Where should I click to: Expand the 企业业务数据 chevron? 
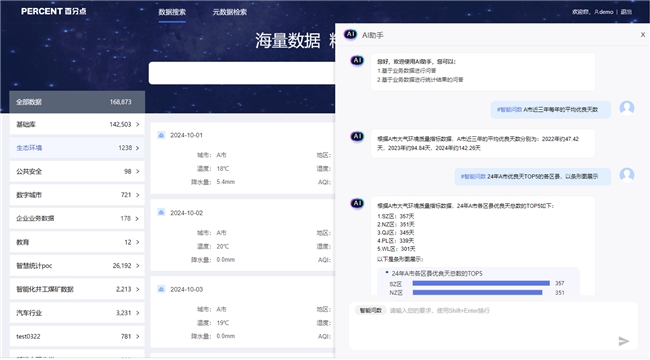point(138,219)
